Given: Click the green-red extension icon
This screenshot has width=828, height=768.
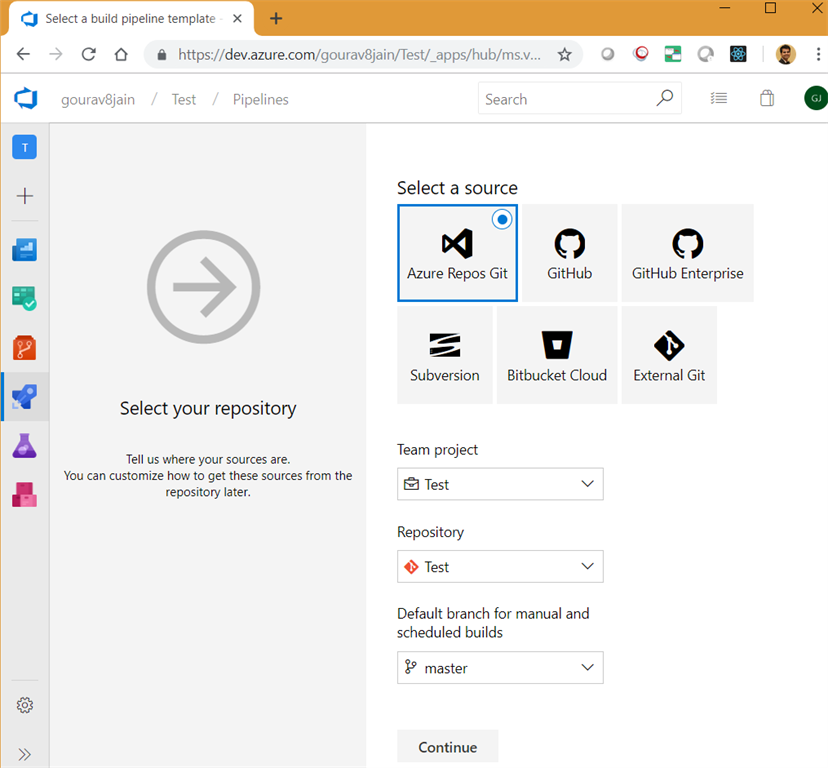Looking at the screenshot, I should [x=672, y=54].
